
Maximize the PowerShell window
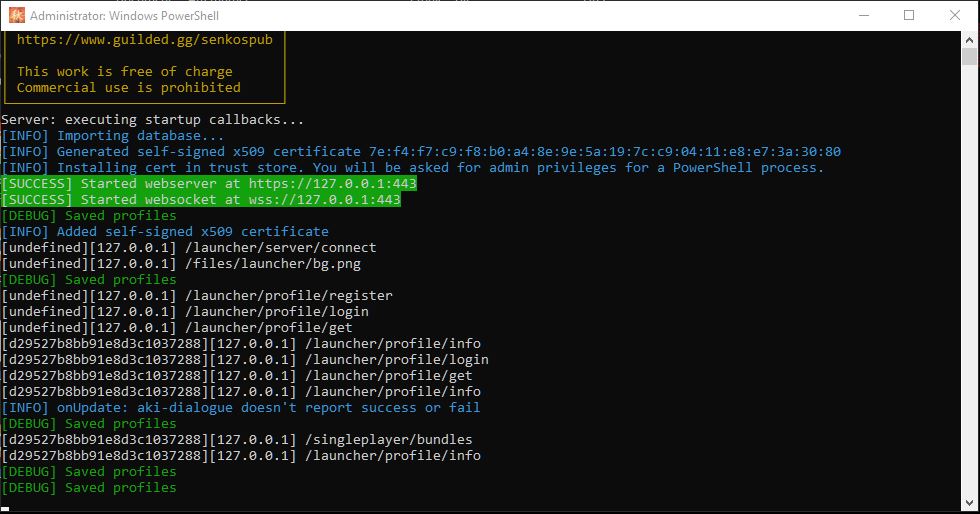coord(909,16)
